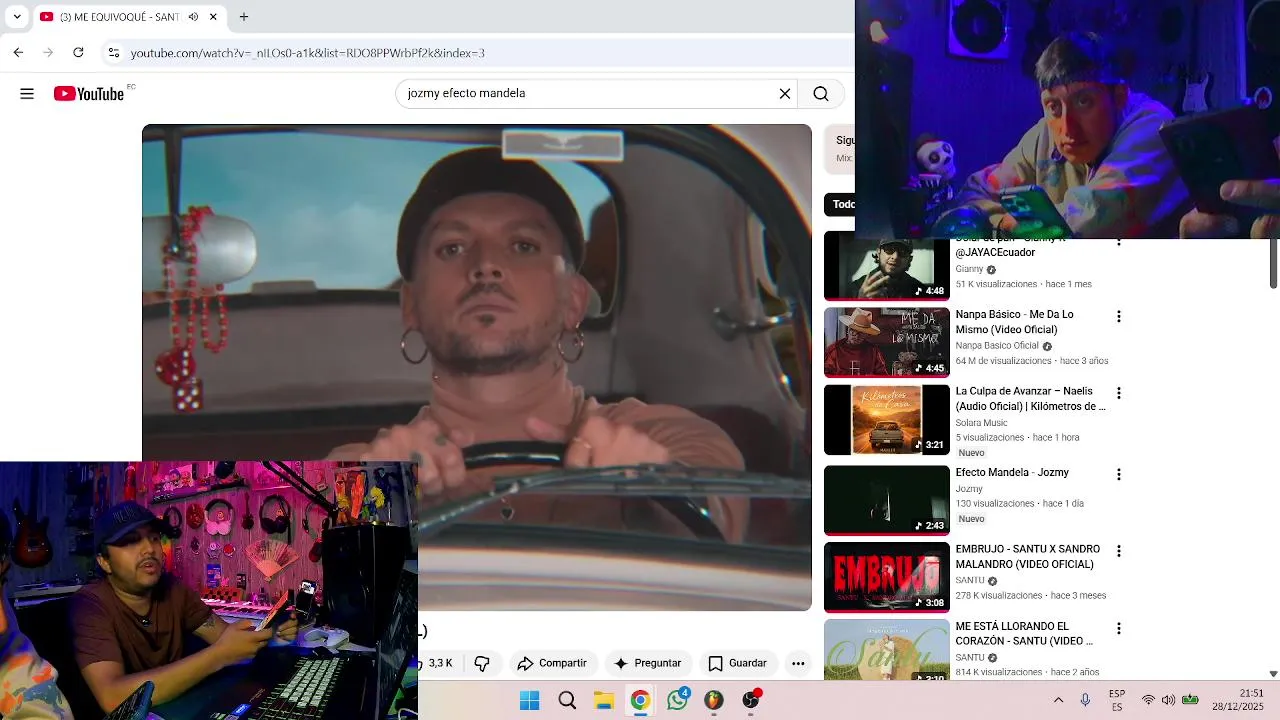Open Nanpa Básico - Me Da Lo Mismo title
The width and height of the screenshot is (1280, 720).
[x=1014, y=322]
